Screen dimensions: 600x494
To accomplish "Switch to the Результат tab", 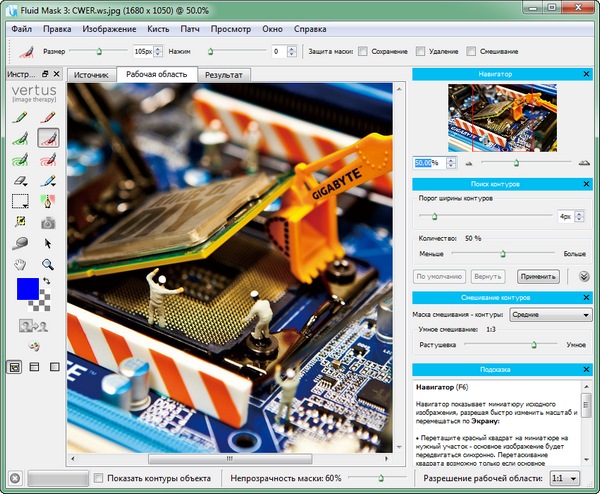I will [x=224, y=75].
